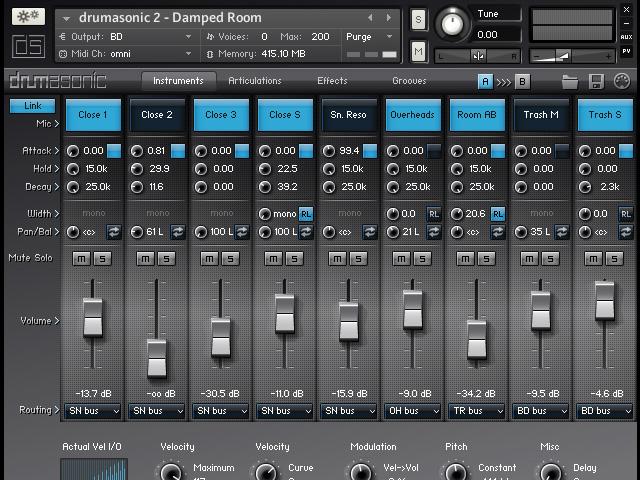Click the snowflake icon at the top left
The width and height of the screenshot is (640, 480).
[x=29, y=17]
